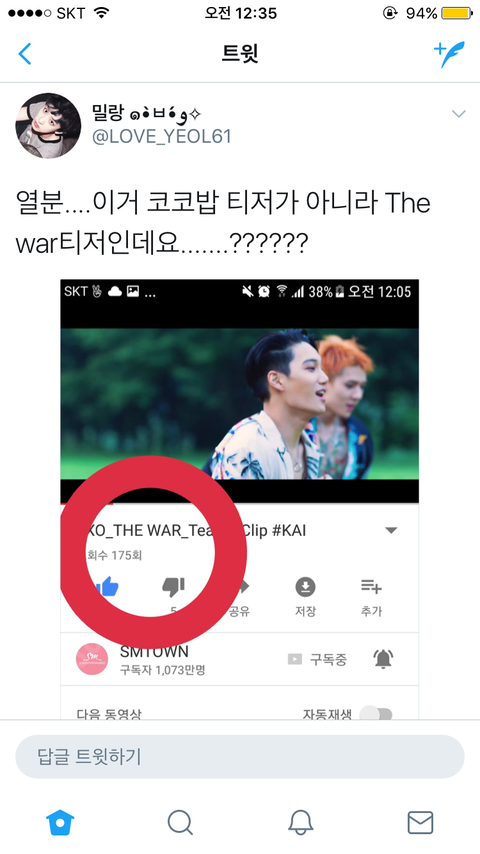Toggle the notification bell for SMTOWN
The width and height of the screenshot is (480, 854).
click(x=383, y=659)
